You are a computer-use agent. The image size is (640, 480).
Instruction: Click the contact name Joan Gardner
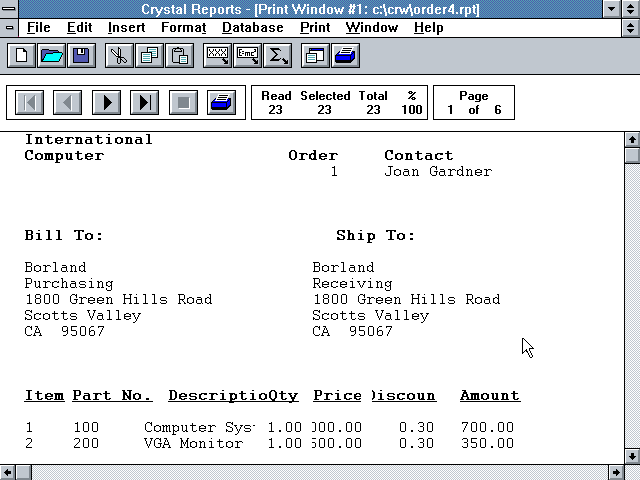click(438, 171)
